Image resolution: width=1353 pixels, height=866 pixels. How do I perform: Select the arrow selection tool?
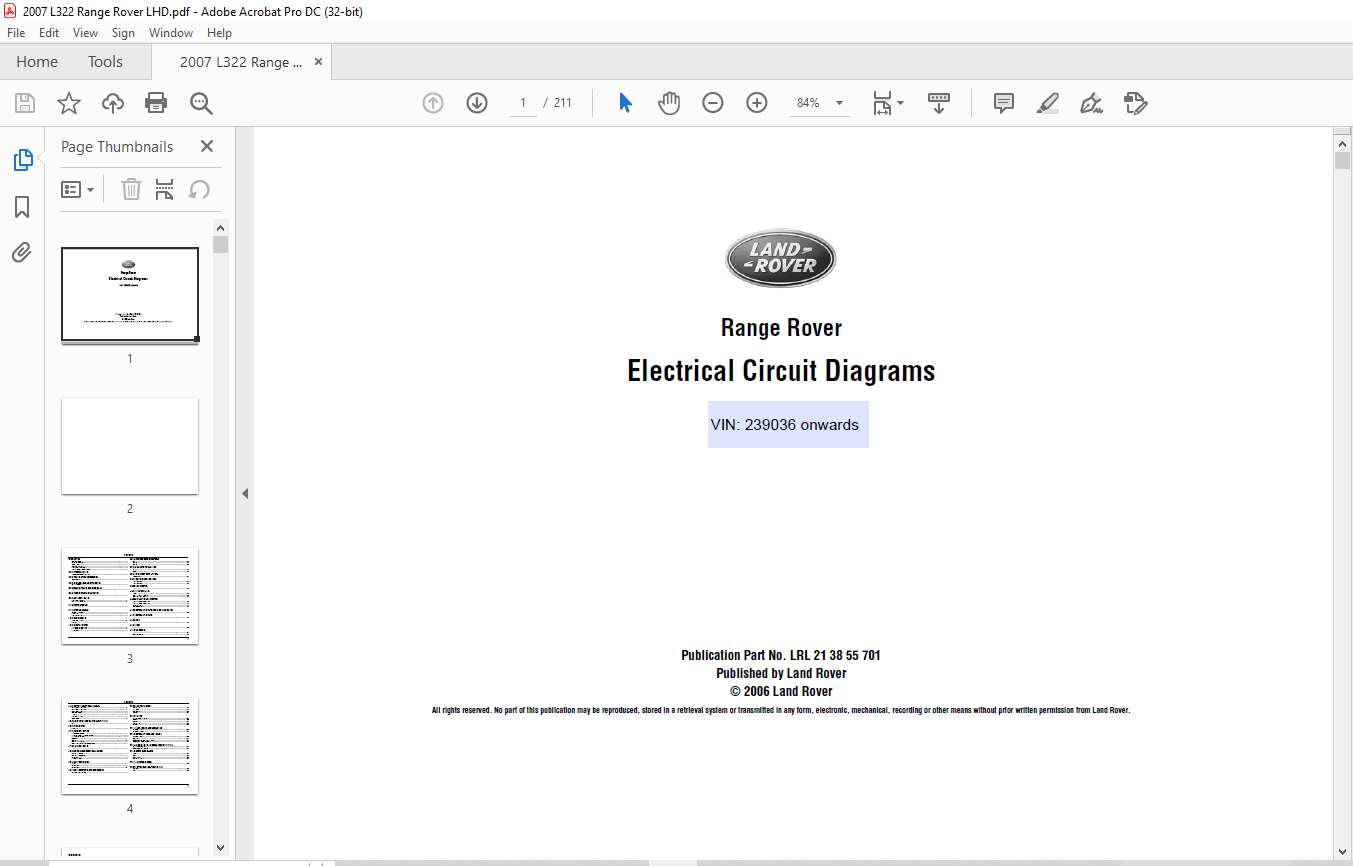[625, 103]
